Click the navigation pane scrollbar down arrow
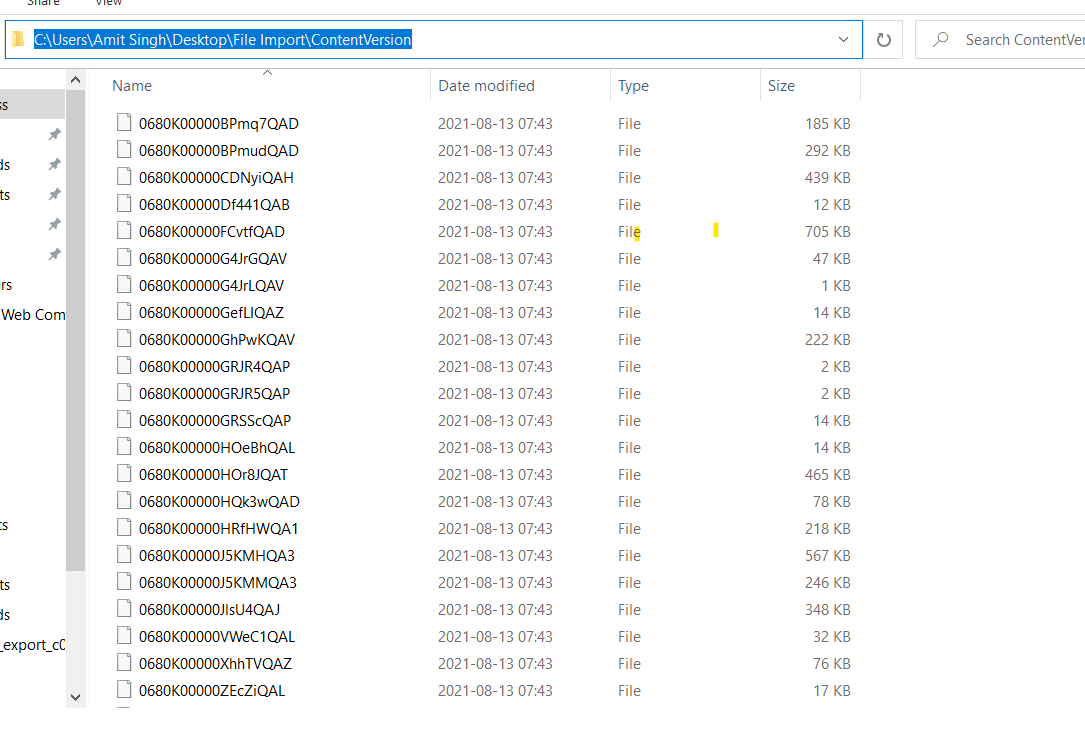Screen dimensions: 1085x737 coord(75,696)
